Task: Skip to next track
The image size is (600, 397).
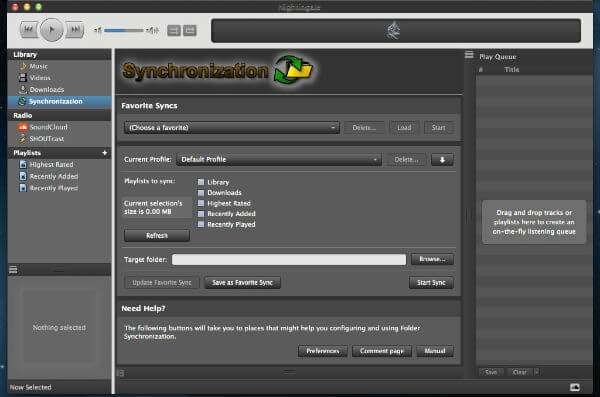Action: [75, 29]
